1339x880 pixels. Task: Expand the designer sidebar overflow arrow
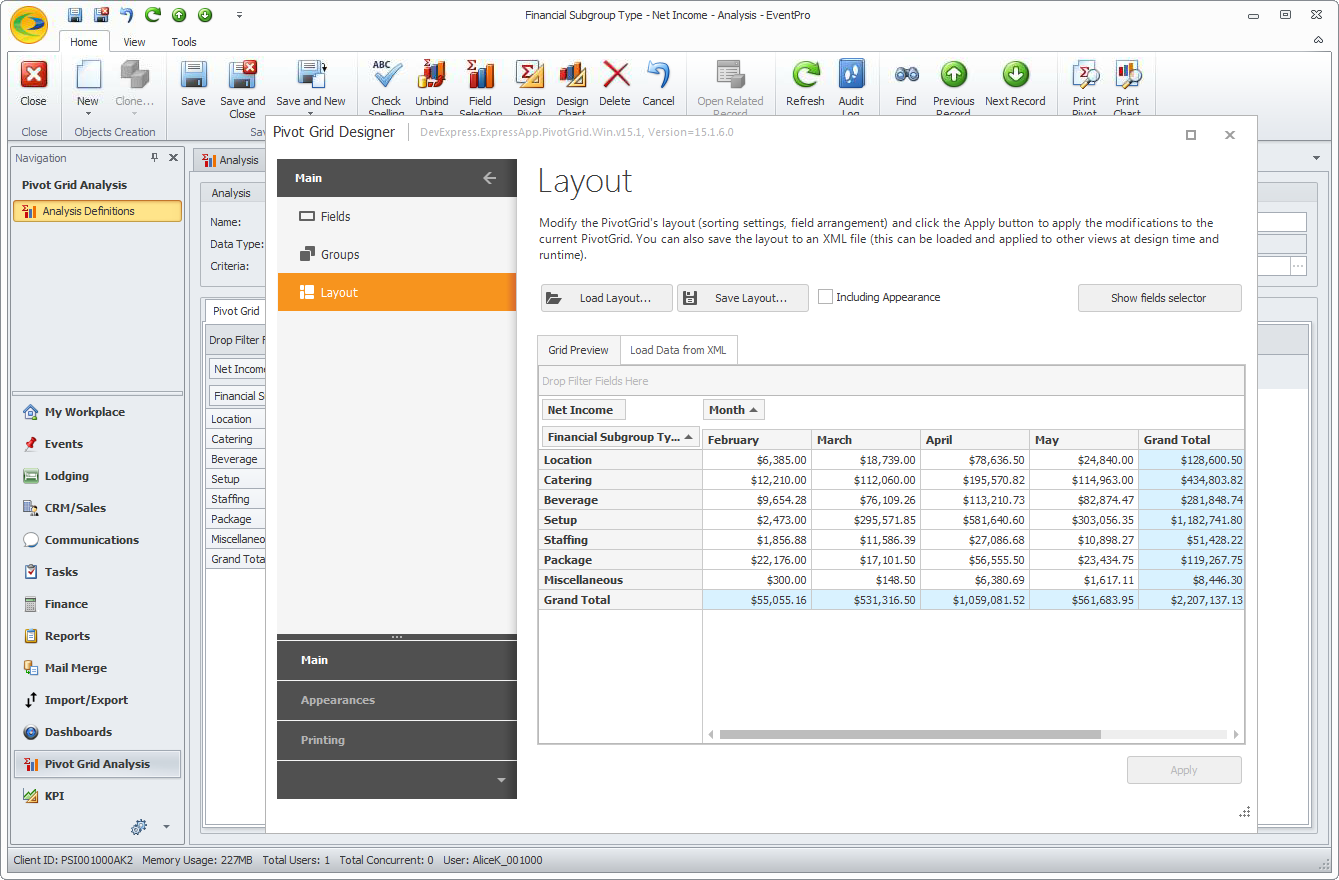pyautogui.click(x=501, y=780)
